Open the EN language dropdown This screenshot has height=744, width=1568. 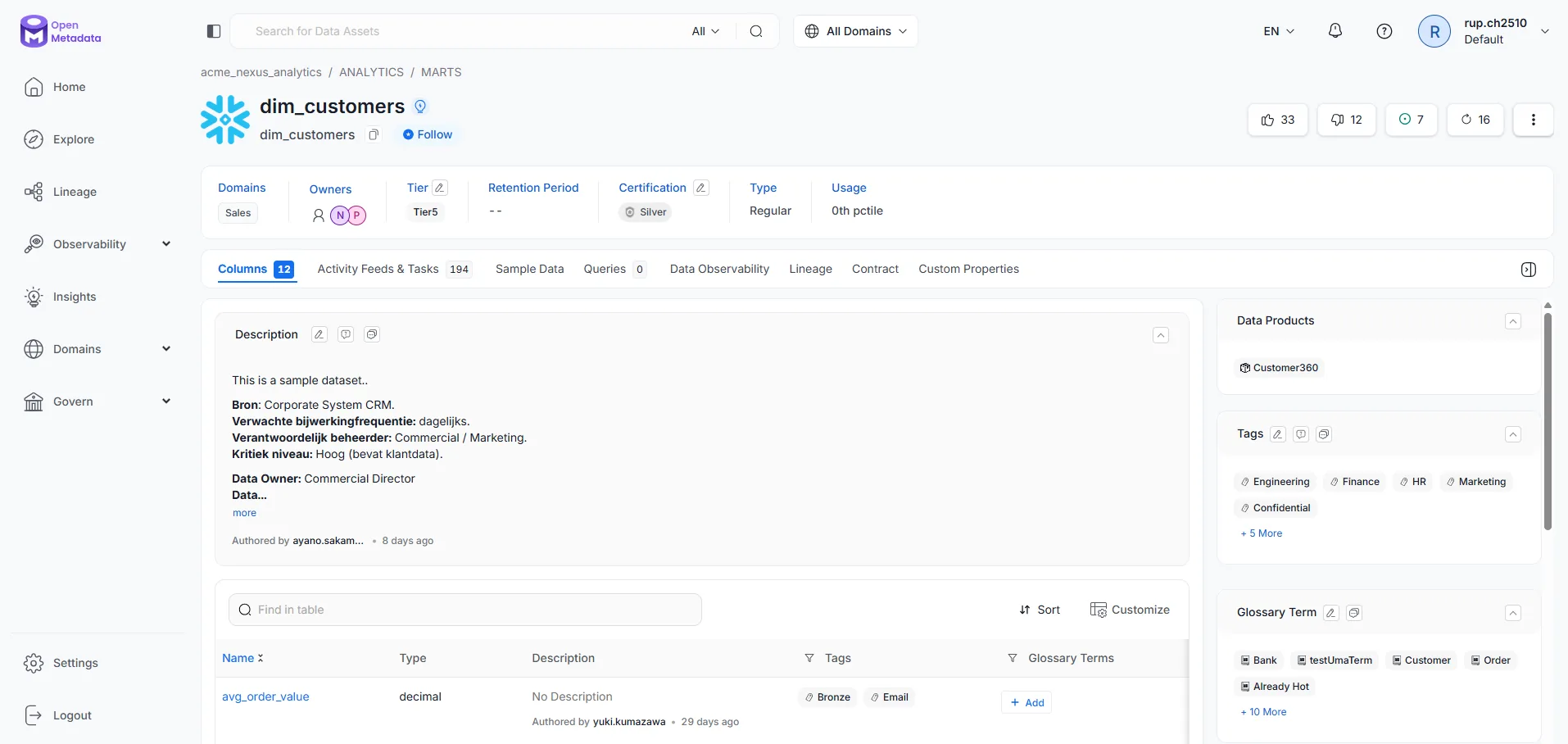pyautogui.click(x=1279, y=31)
